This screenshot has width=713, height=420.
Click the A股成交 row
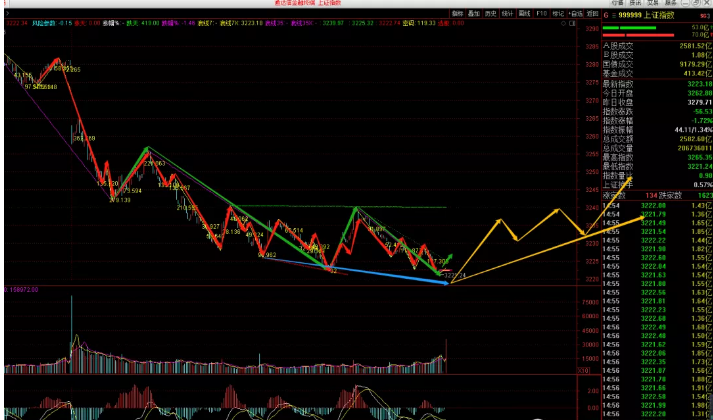pyautogui.click(x=657, y=46)
